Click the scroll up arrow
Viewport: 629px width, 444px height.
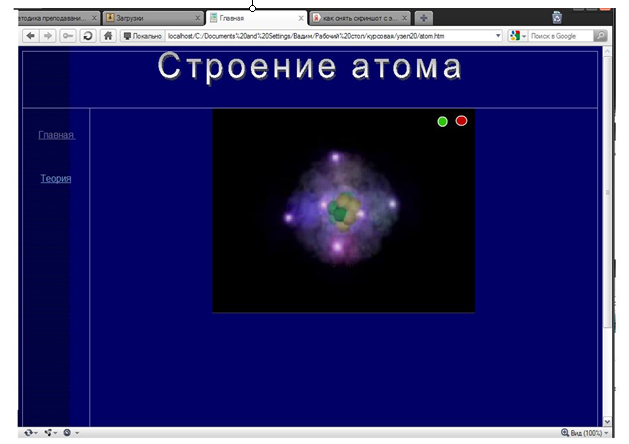[x=607, y=52]
